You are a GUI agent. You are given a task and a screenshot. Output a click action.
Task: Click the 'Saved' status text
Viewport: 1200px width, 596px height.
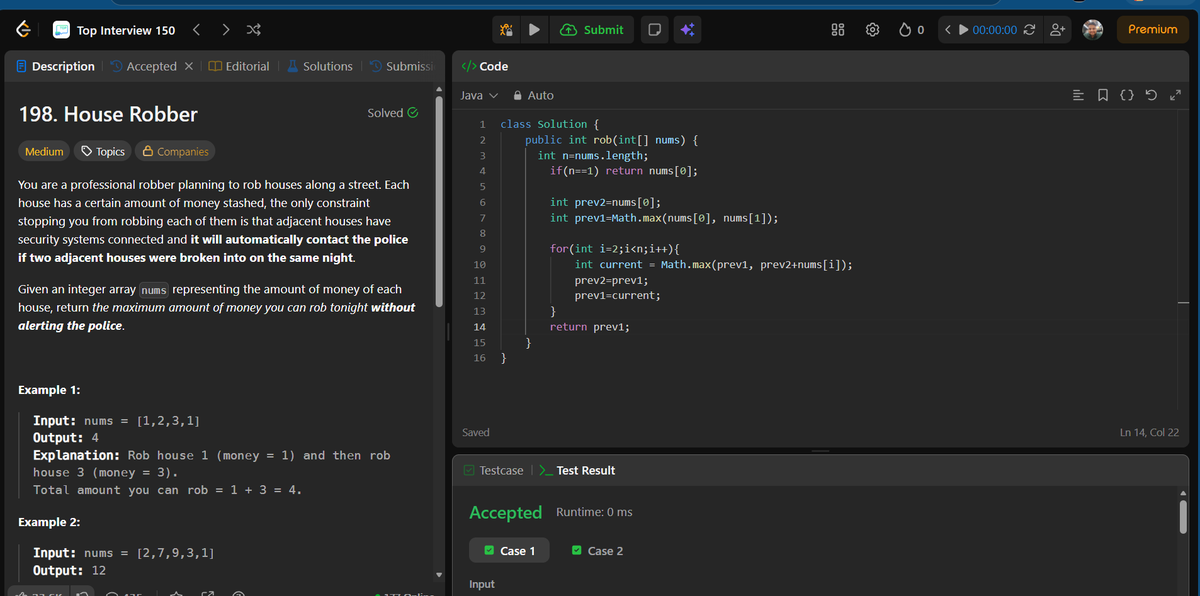[476, 432]
